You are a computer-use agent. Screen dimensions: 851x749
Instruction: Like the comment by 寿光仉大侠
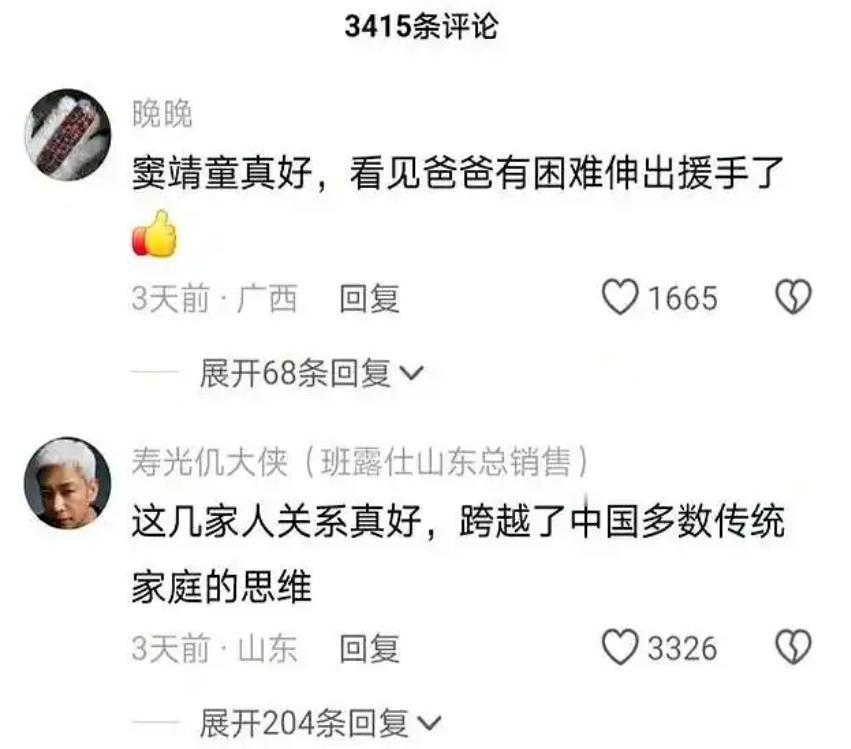(620, 647)
